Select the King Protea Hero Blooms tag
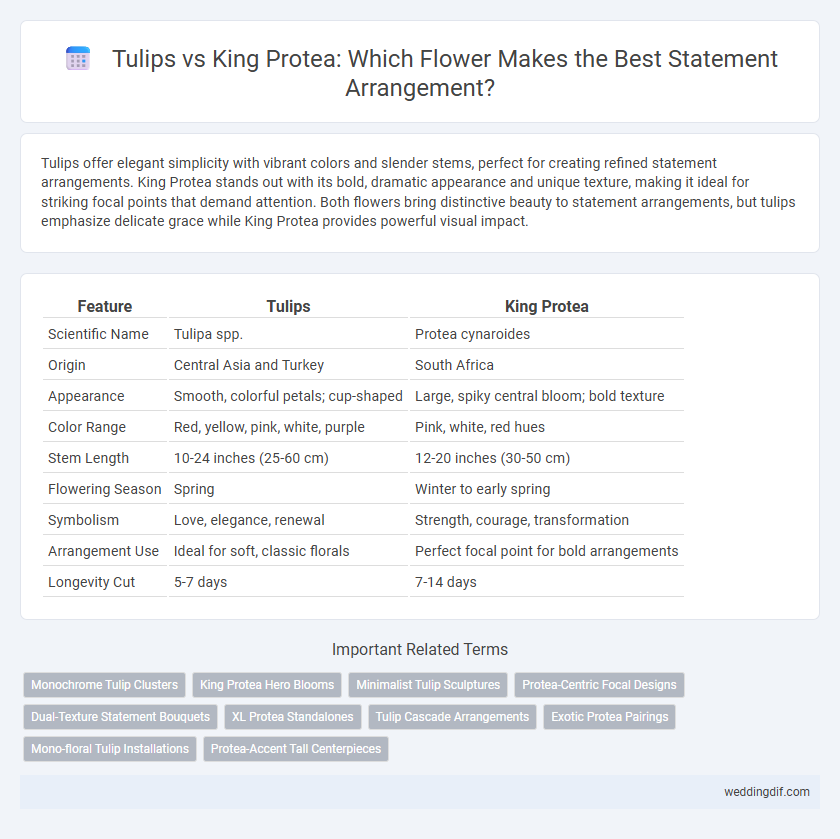The width and height of the screenshot is (840, 839). click(267, 685)
